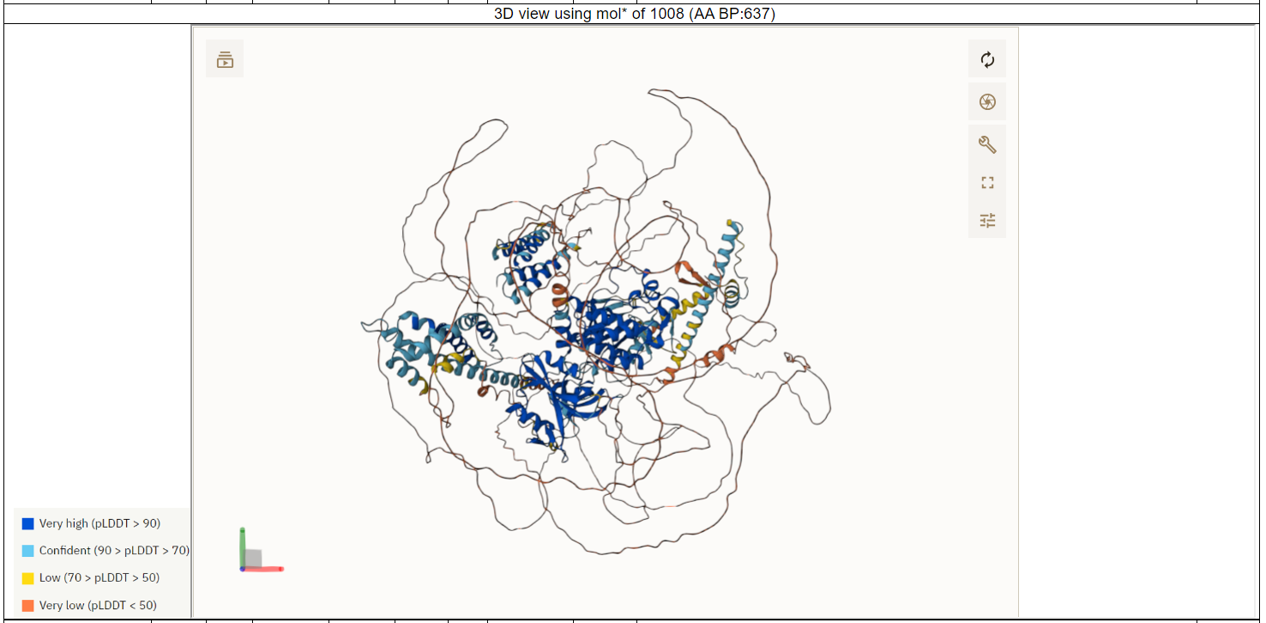Screen dimensions: 1266x623
Task: Open the animation playback icon at top-left
Action: point(225,60)
